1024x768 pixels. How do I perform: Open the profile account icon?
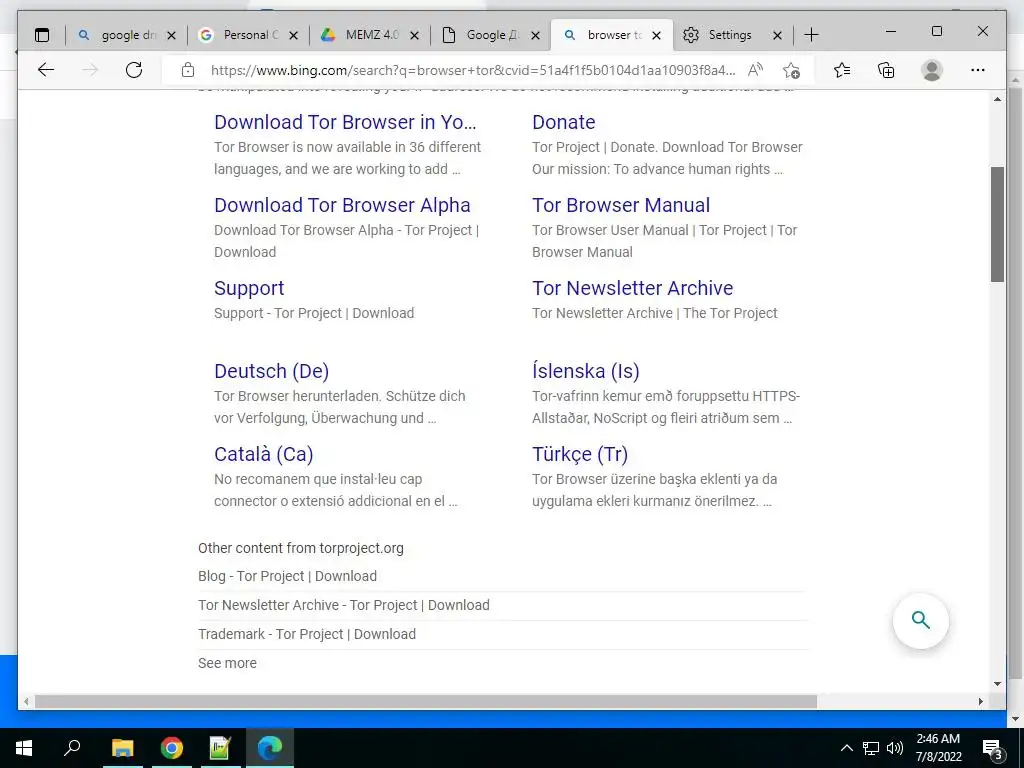tap(932, 70)
